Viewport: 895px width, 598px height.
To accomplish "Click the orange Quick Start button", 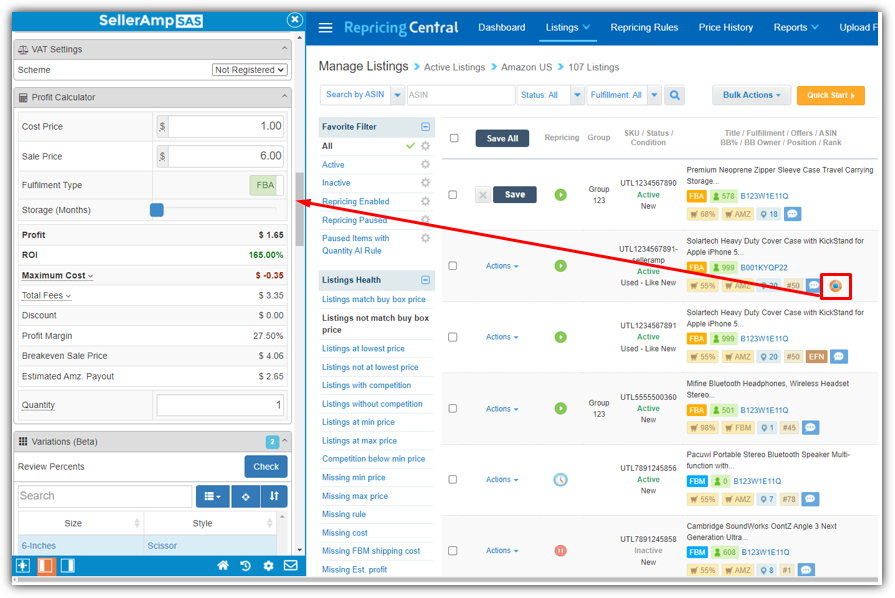I will pos(831,95).
